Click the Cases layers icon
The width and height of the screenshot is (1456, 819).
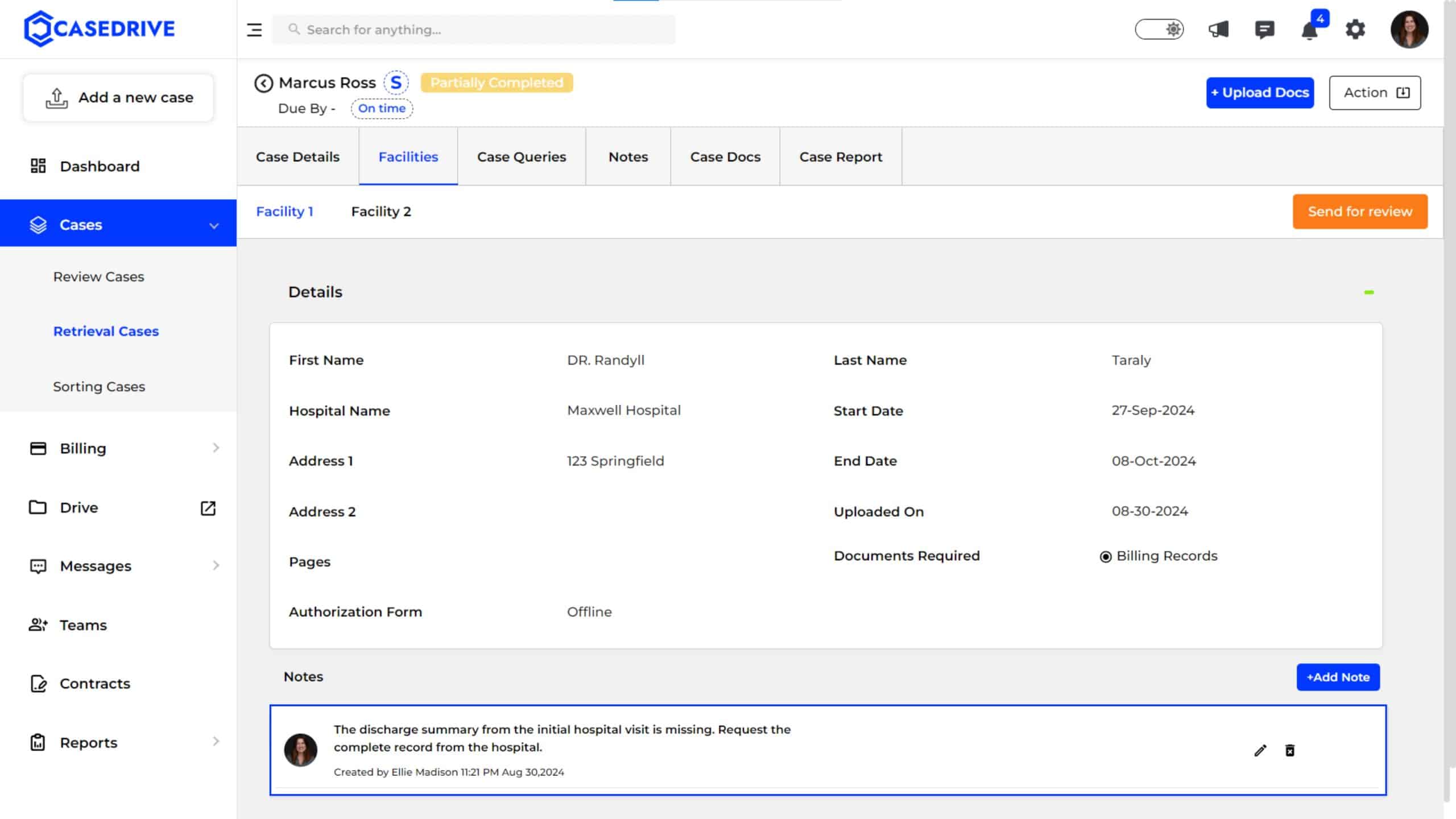coord(38,225)
